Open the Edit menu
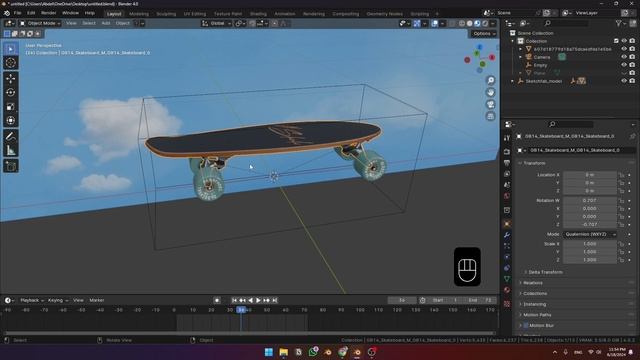The image size is (640, 360). click(x=31, y=13)
